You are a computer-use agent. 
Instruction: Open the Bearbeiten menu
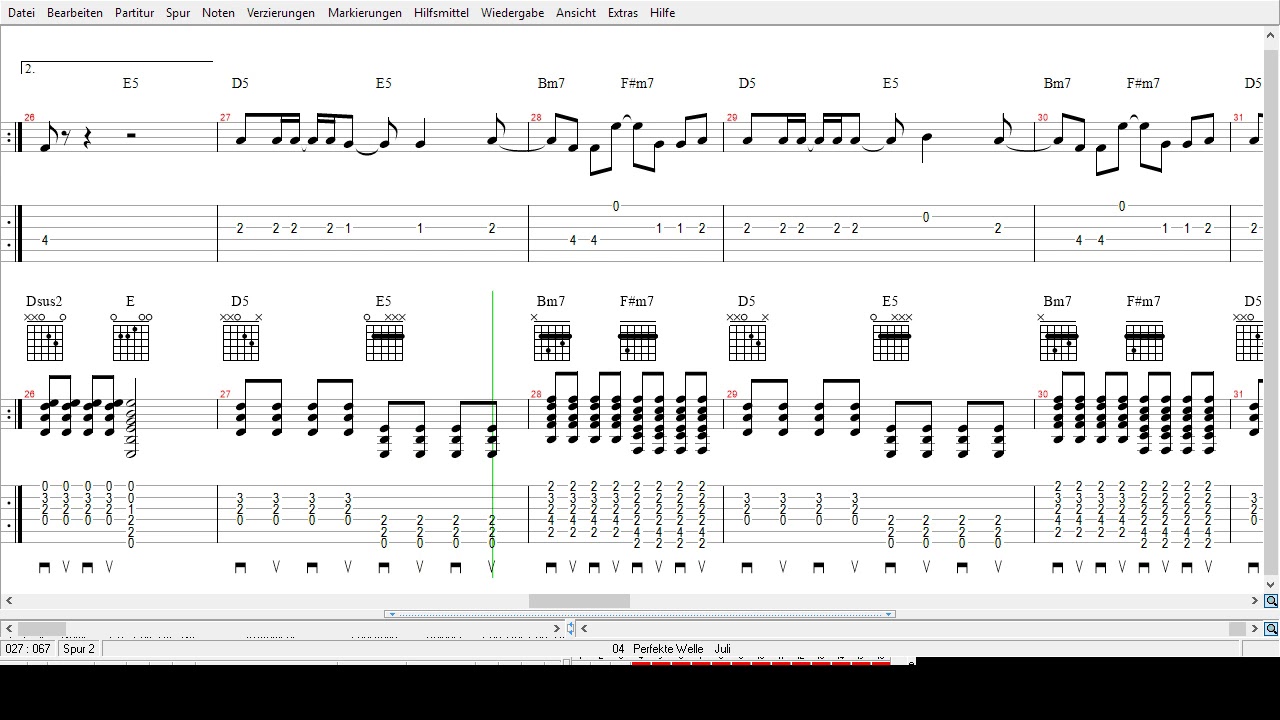pos(75,13)
